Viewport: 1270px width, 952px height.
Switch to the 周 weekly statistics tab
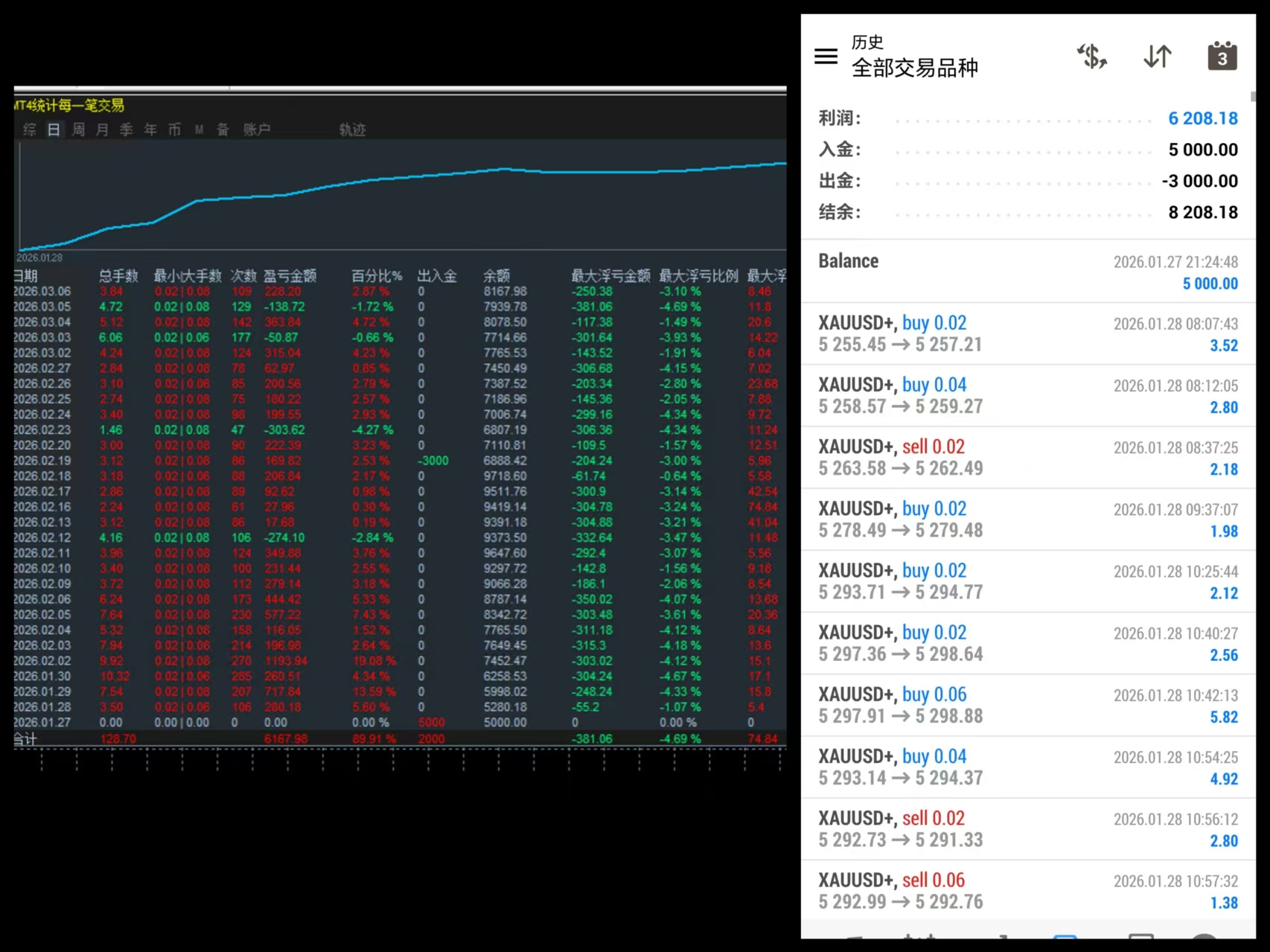pos(77,129)
